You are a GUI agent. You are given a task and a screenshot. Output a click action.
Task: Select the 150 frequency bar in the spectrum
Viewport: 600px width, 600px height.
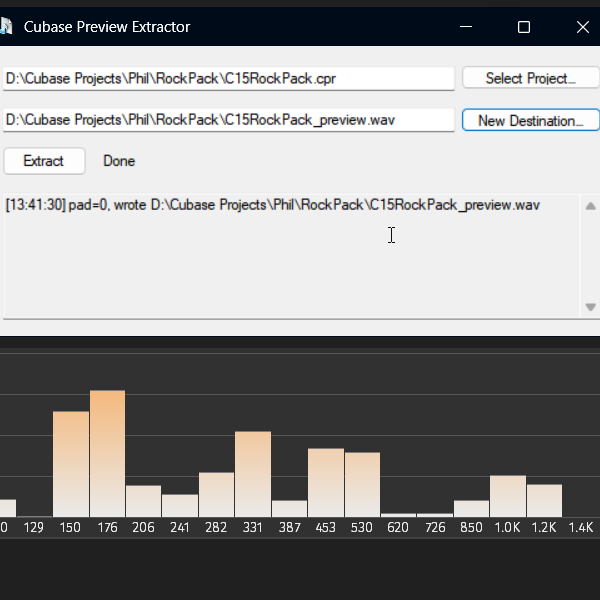tap(71, 464)
